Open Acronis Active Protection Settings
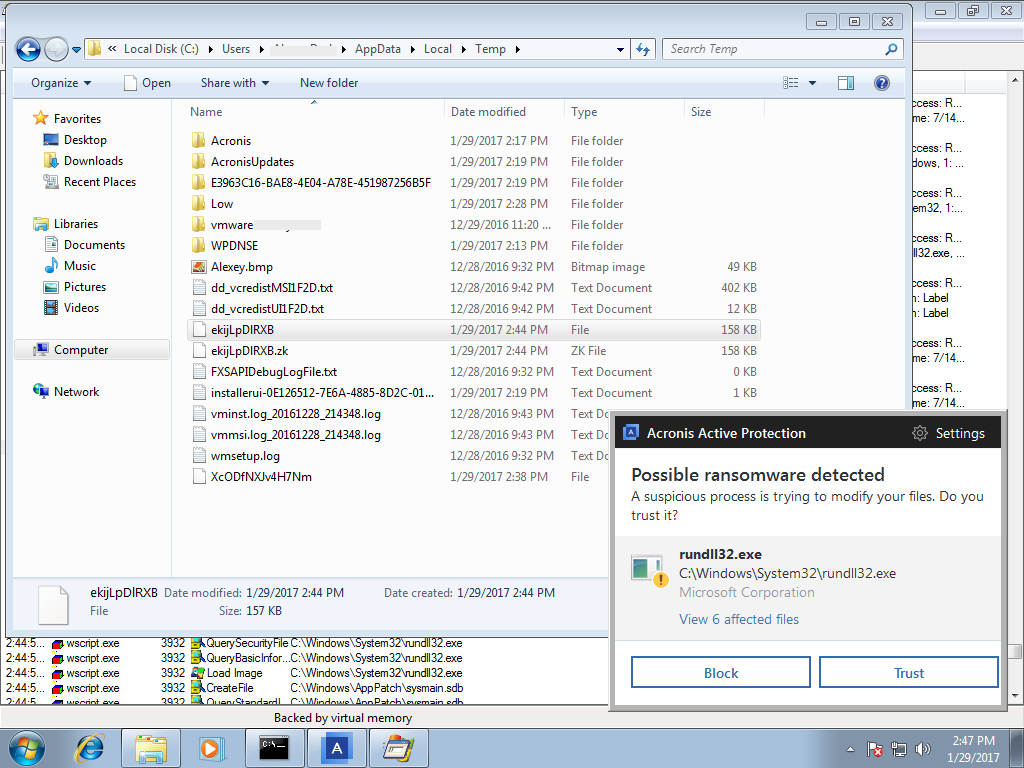This screenshot has width=1024, height=768. coord(959,433)
